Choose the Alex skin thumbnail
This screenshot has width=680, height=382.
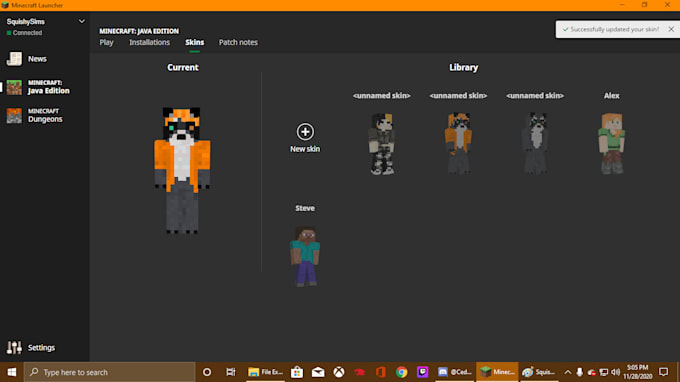tap(611, 144)
